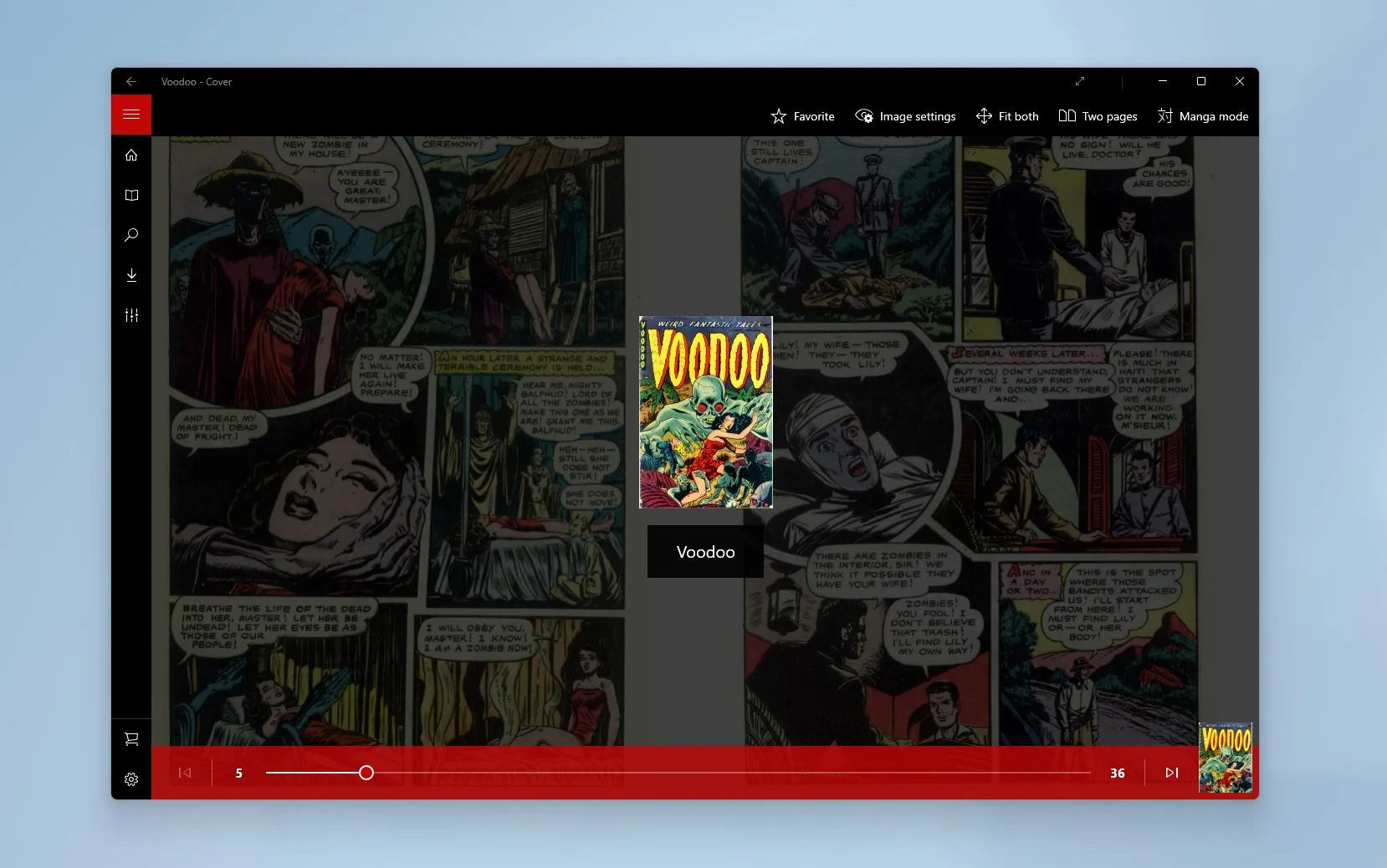Click the page slider thumb
Viewport: 1387px width, 868px height.
click(x=366, y=773)
